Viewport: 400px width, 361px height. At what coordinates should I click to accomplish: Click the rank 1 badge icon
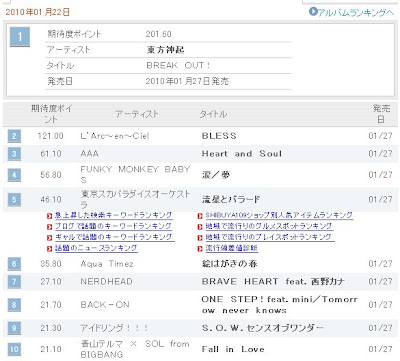[x=20, y=37]
